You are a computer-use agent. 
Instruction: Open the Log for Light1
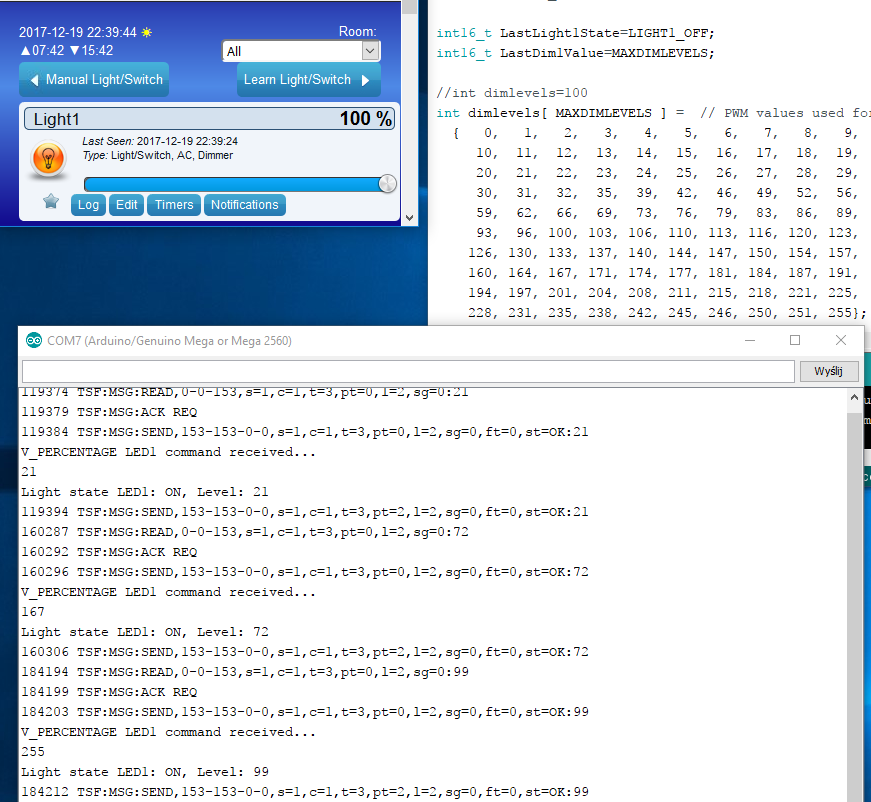(88, 205)
